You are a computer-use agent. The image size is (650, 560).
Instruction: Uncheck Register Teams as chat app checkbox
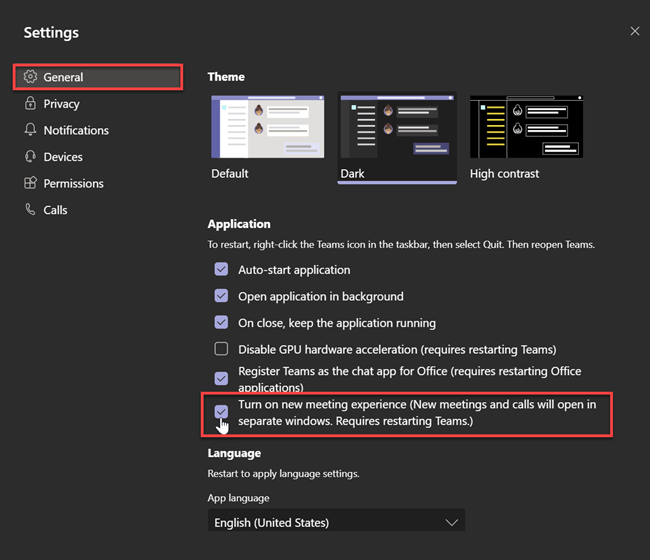[x=221, y=378]
